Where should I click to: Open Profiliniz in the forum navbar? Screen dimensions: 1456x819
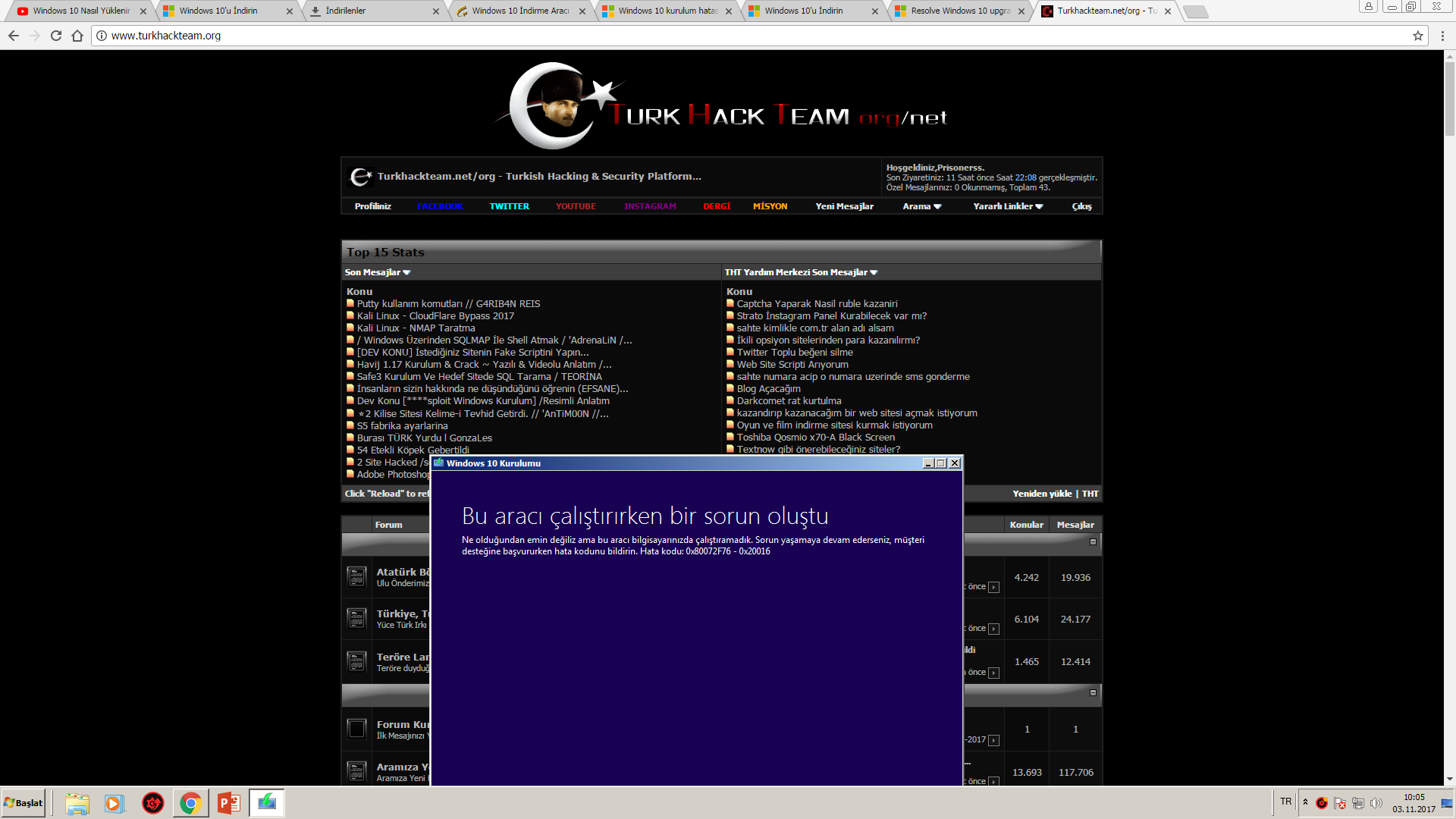[373, 206]
